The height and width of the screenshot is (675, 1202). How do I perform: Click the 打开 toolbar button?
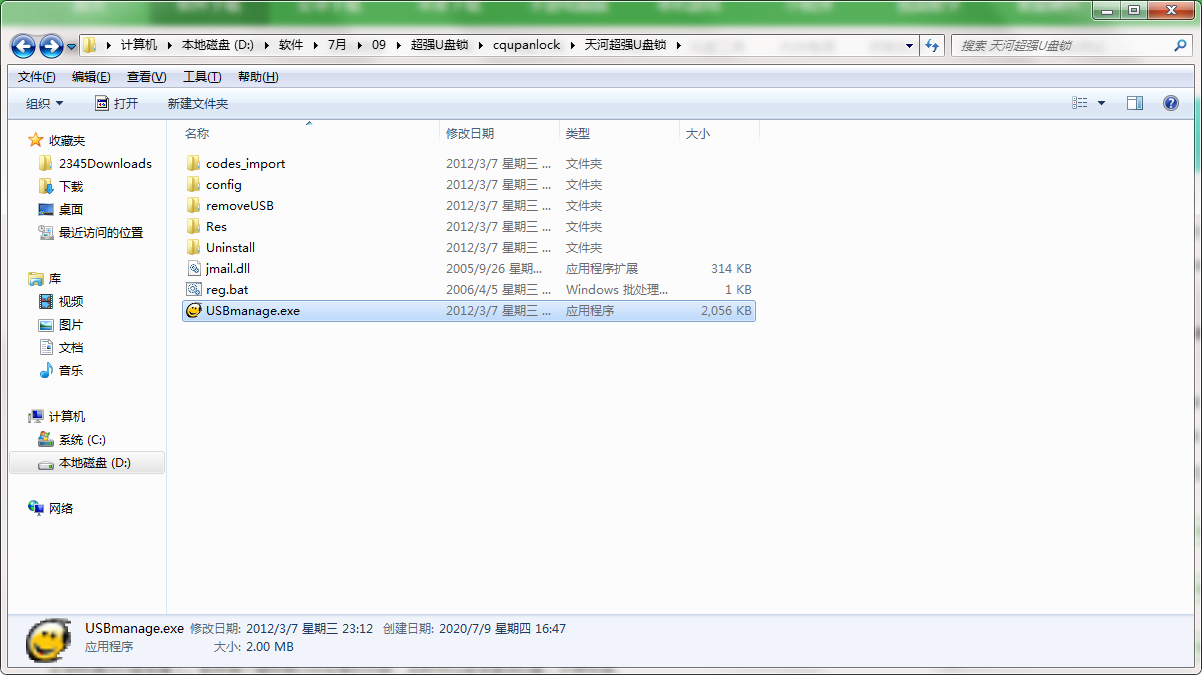coord(117,103)
